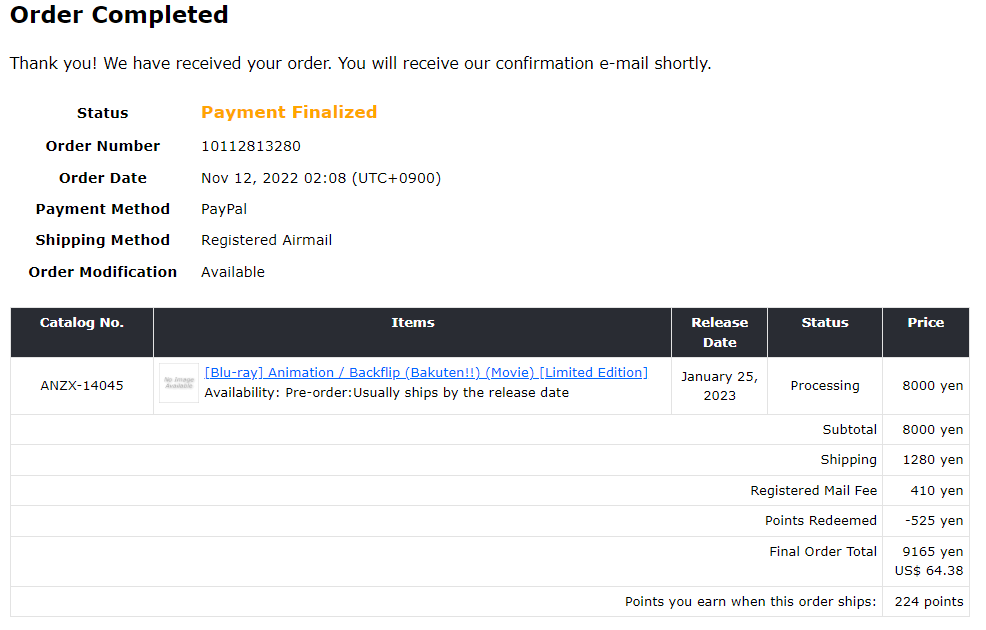Click the 'Payment Finalized' status text
The height and width of the screenshot is (630, 986).
pos(289,112)
